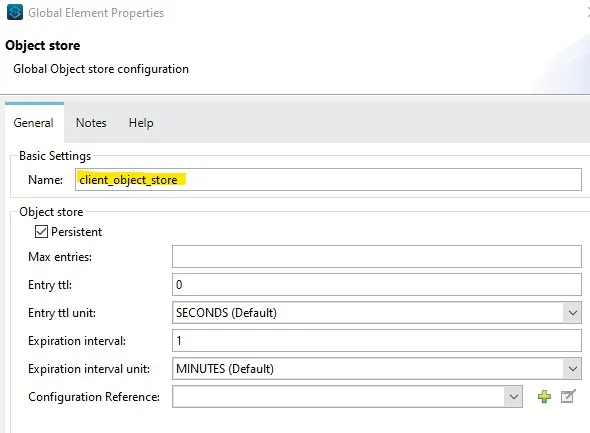
Task: Click the Expiration interval input field
Action: pyautogui.click(x=377, y=340)
